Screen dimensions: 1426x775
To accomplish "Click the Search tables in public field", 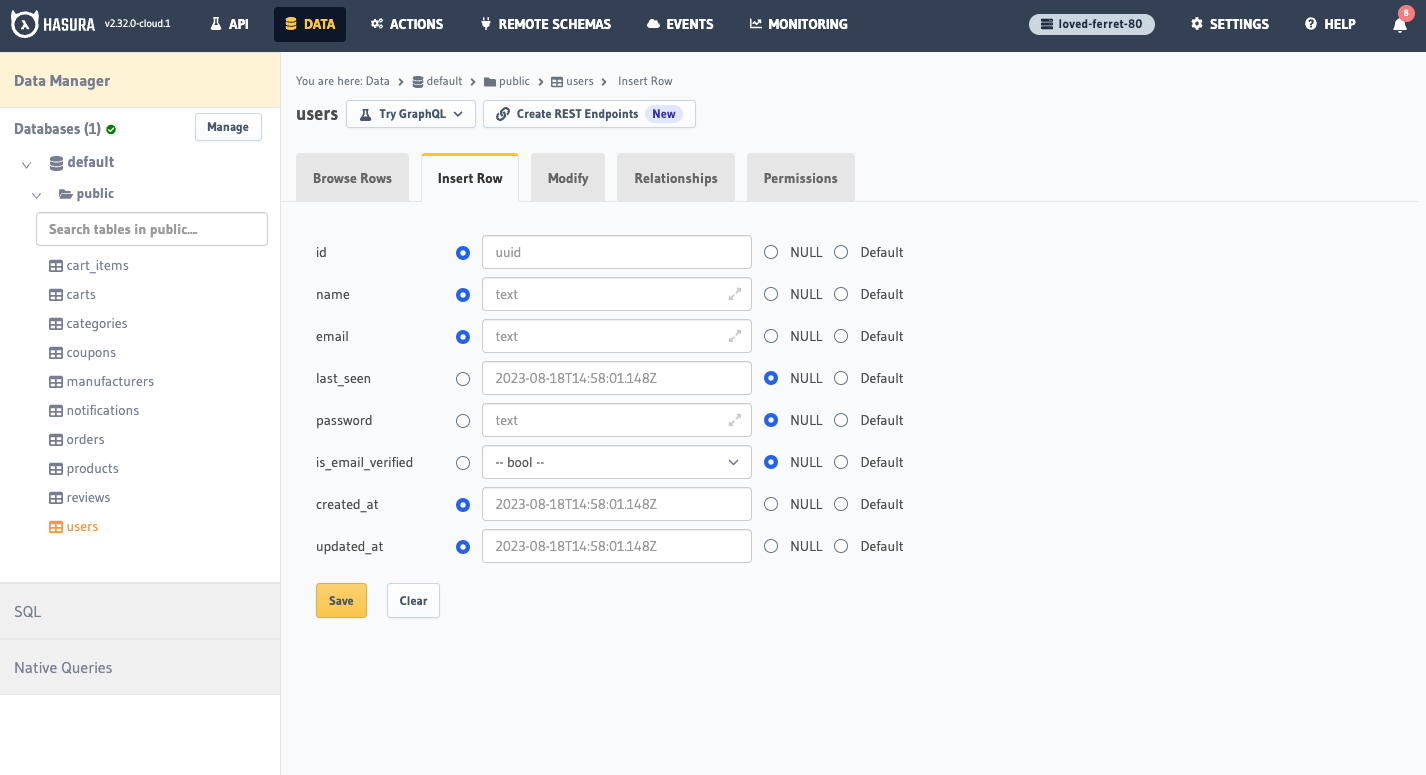I will [152, 229].
